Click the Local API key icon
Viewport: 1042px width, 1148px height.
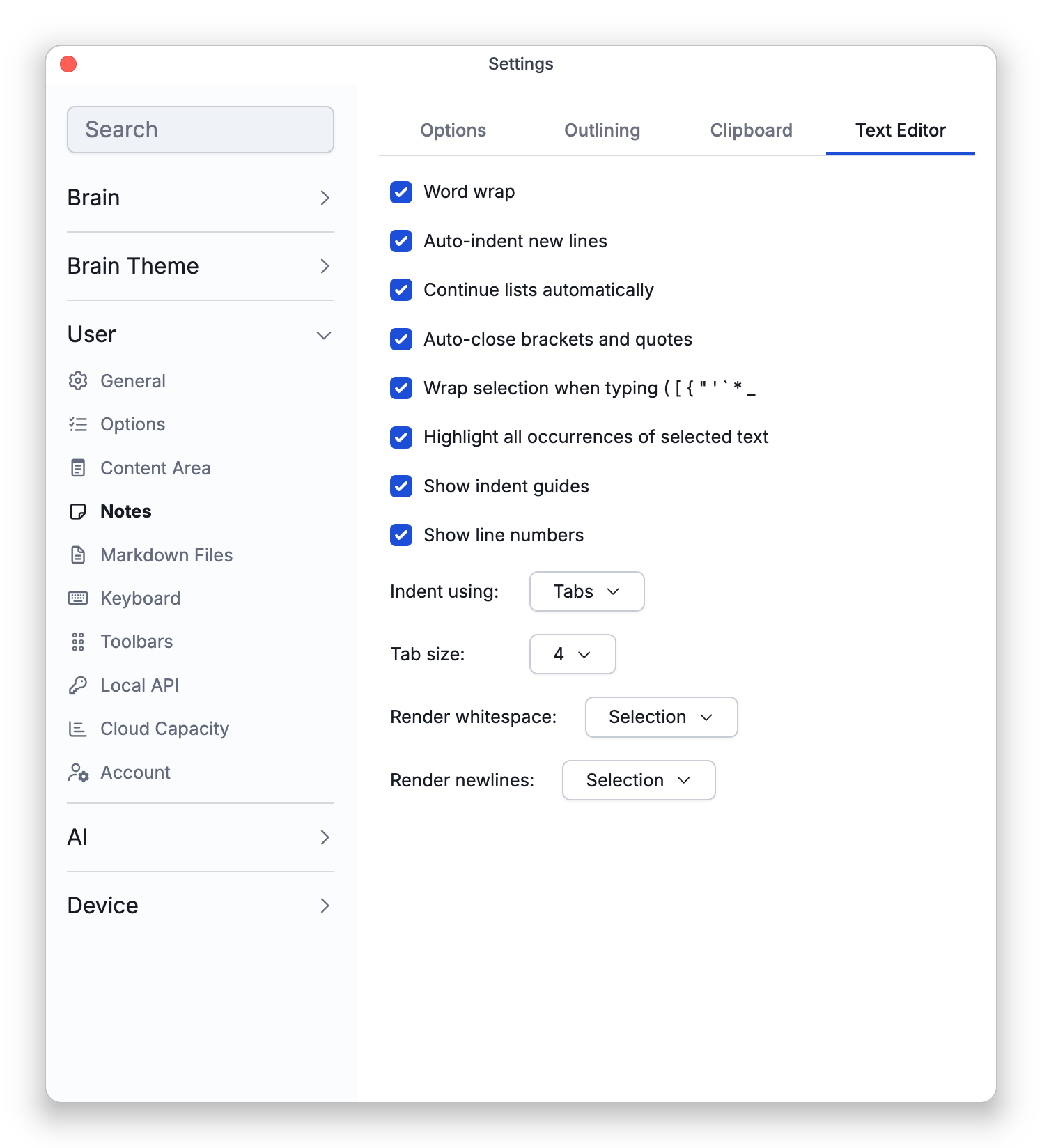click(x=78, y=685)
